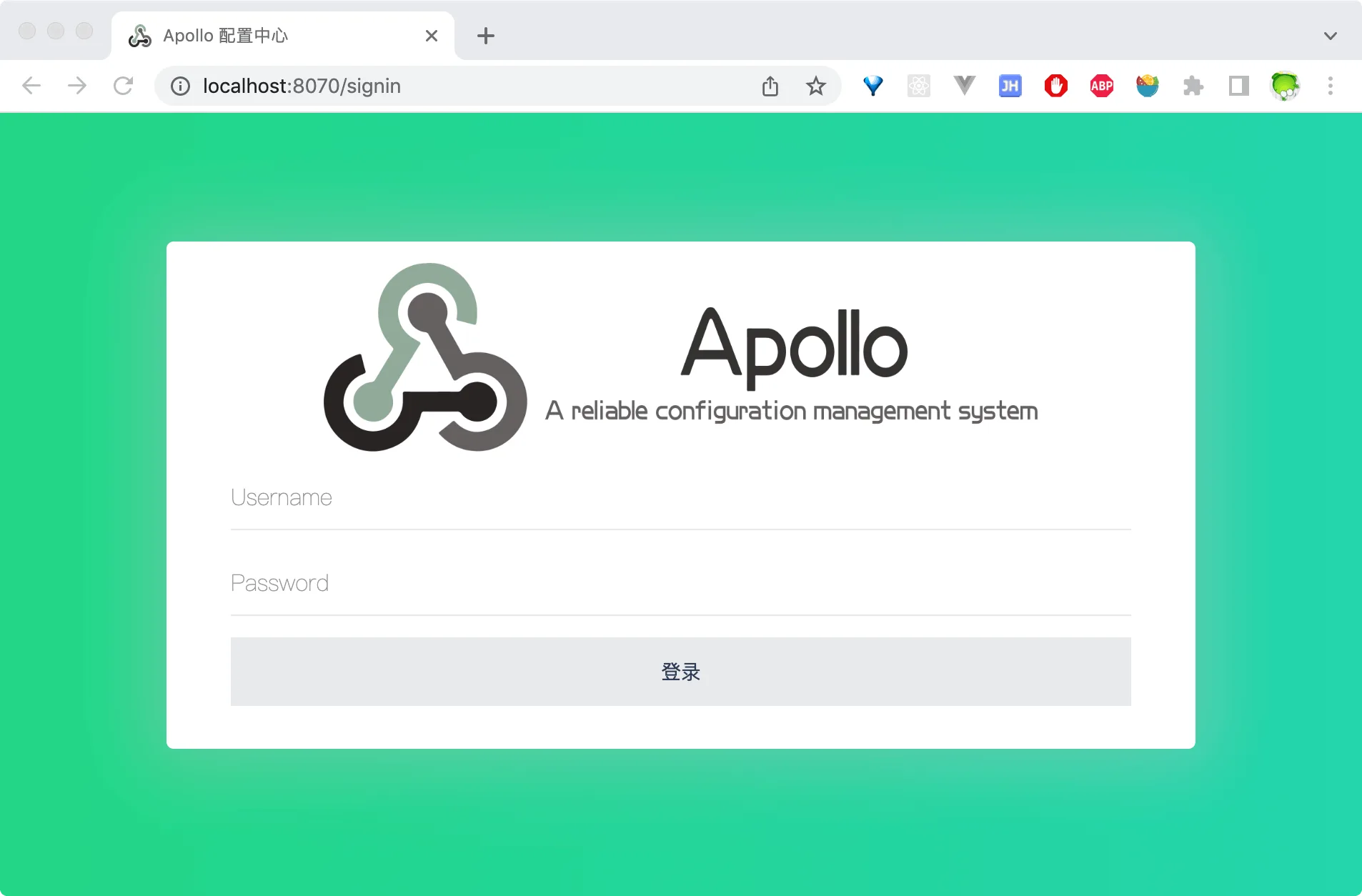Click the site information icon in address bar
Image resolution: width=1362 pixels, height=896 pixels.
point(179,86)
